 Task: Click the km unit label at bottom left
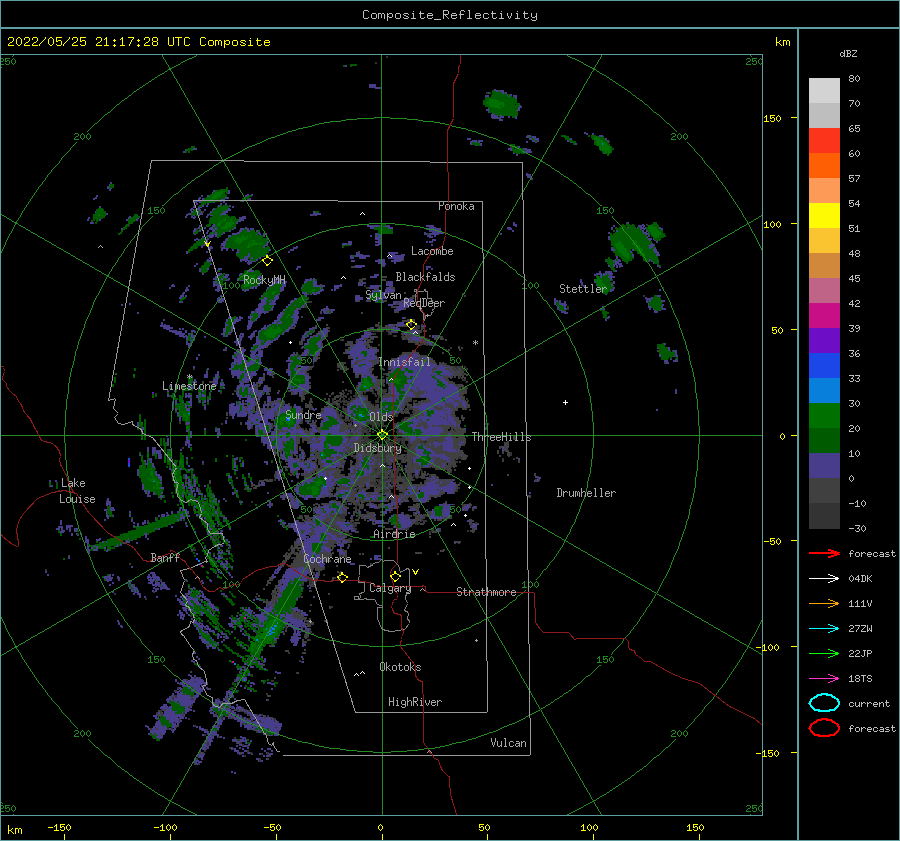(14, 830)
